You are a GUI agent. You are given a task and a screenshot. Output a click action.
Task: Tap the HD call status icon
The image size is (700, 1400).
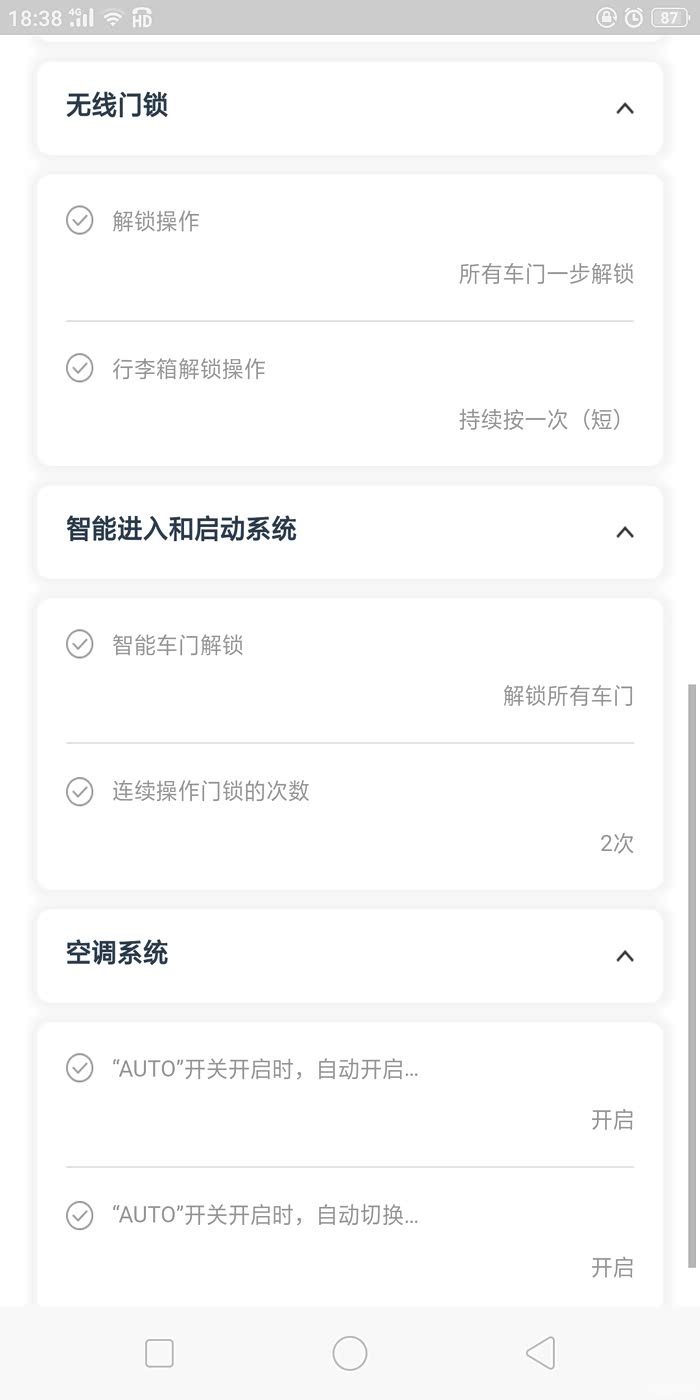point(142,17)
